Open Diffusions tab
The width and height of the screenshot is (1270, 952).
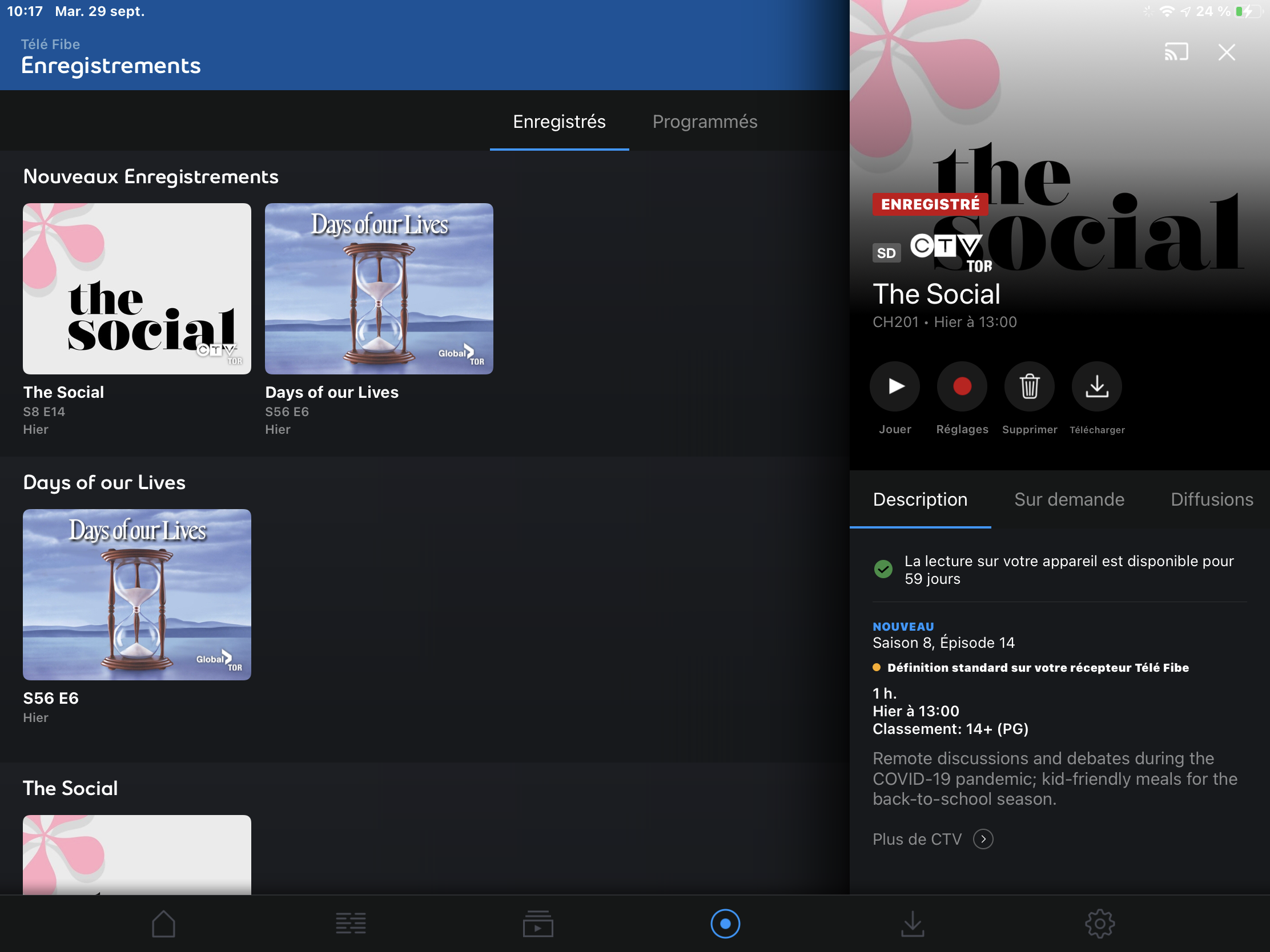point(1211,499)
